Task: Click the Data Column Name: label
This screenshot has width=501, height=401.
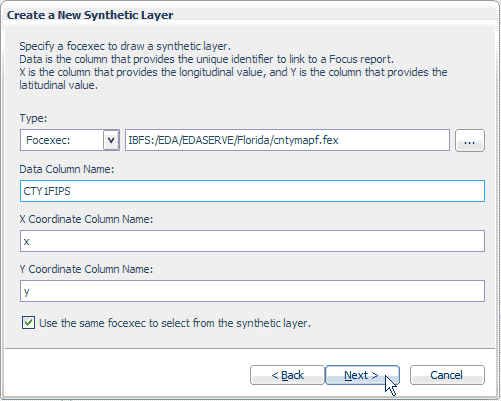Action: click(67, 169)
